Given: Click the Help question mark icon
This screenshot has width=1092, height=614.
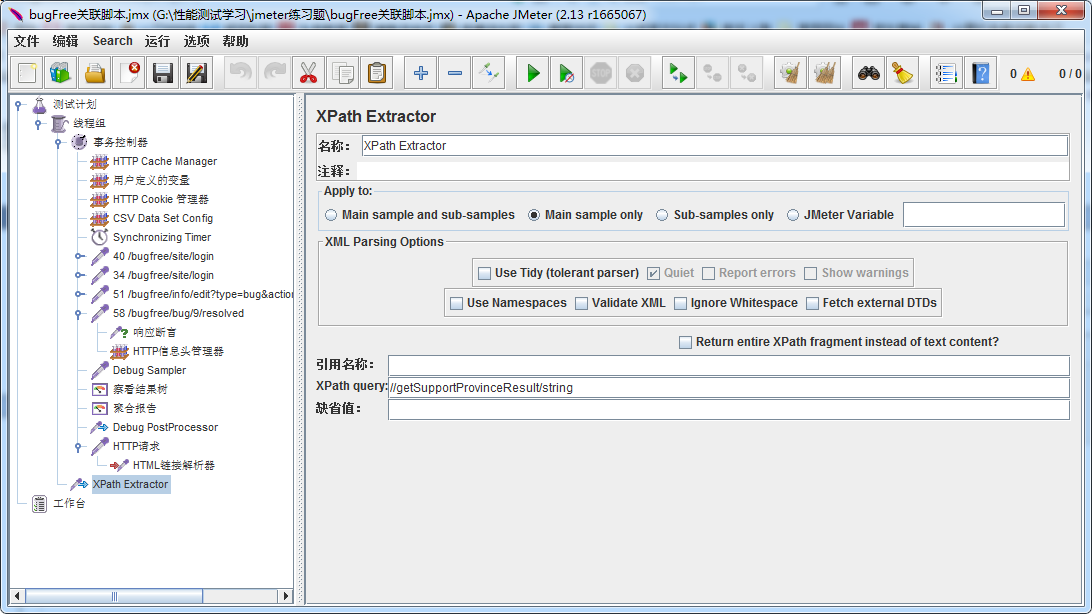Looking at the screenshot, I should coord(981,73).
